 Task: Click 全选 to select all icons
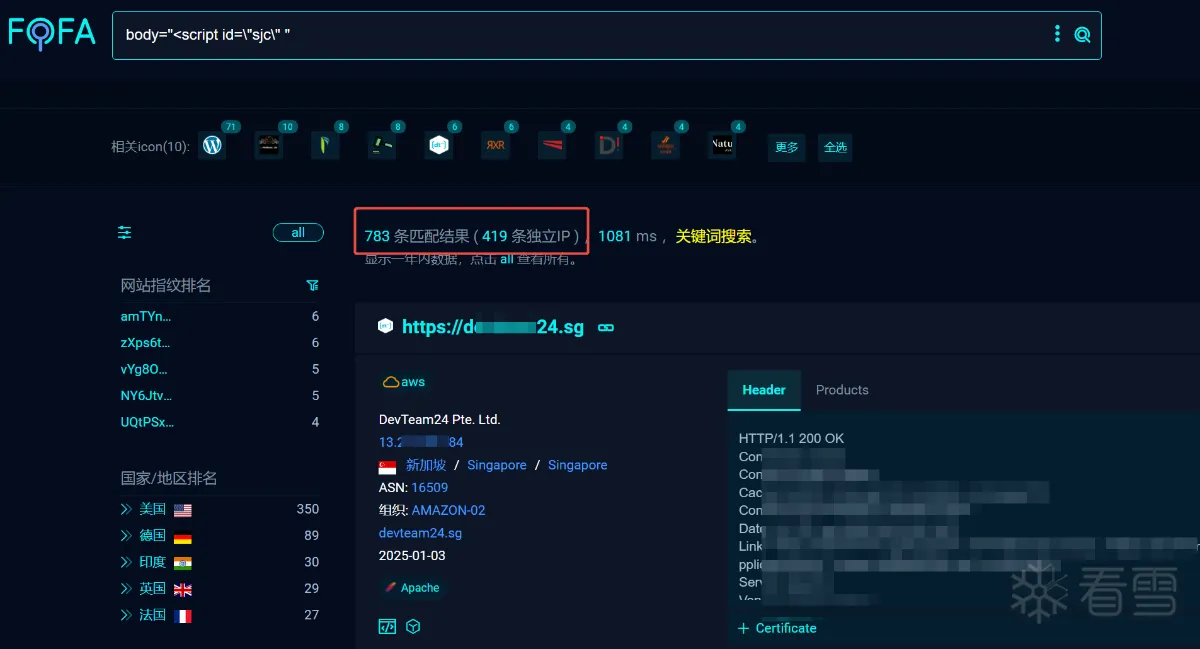click(835, 147)
